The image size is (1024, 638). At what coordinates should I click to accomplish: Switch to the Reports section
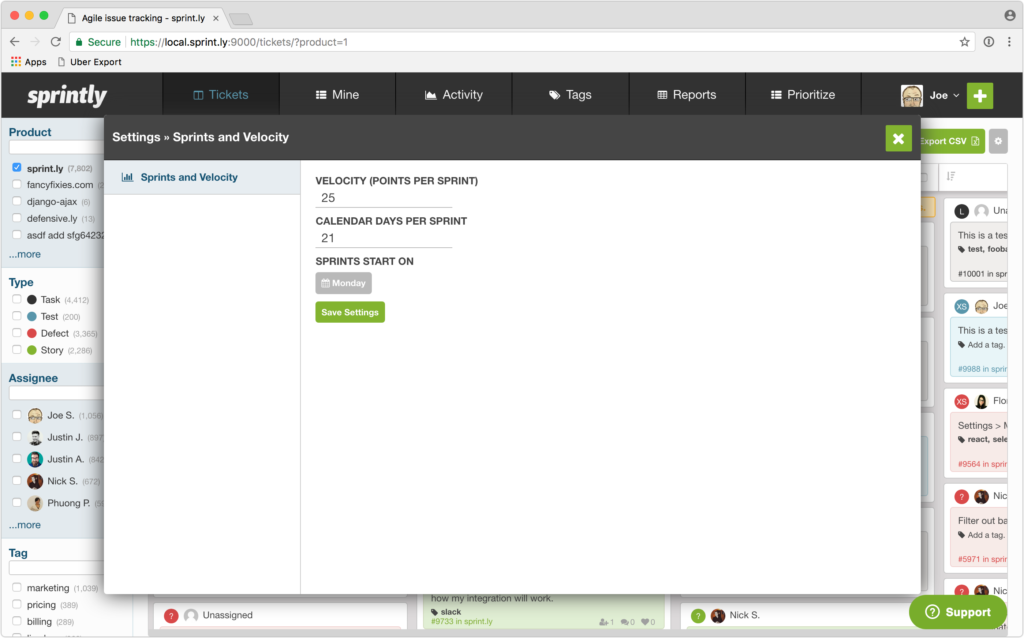tap(687, 95)
